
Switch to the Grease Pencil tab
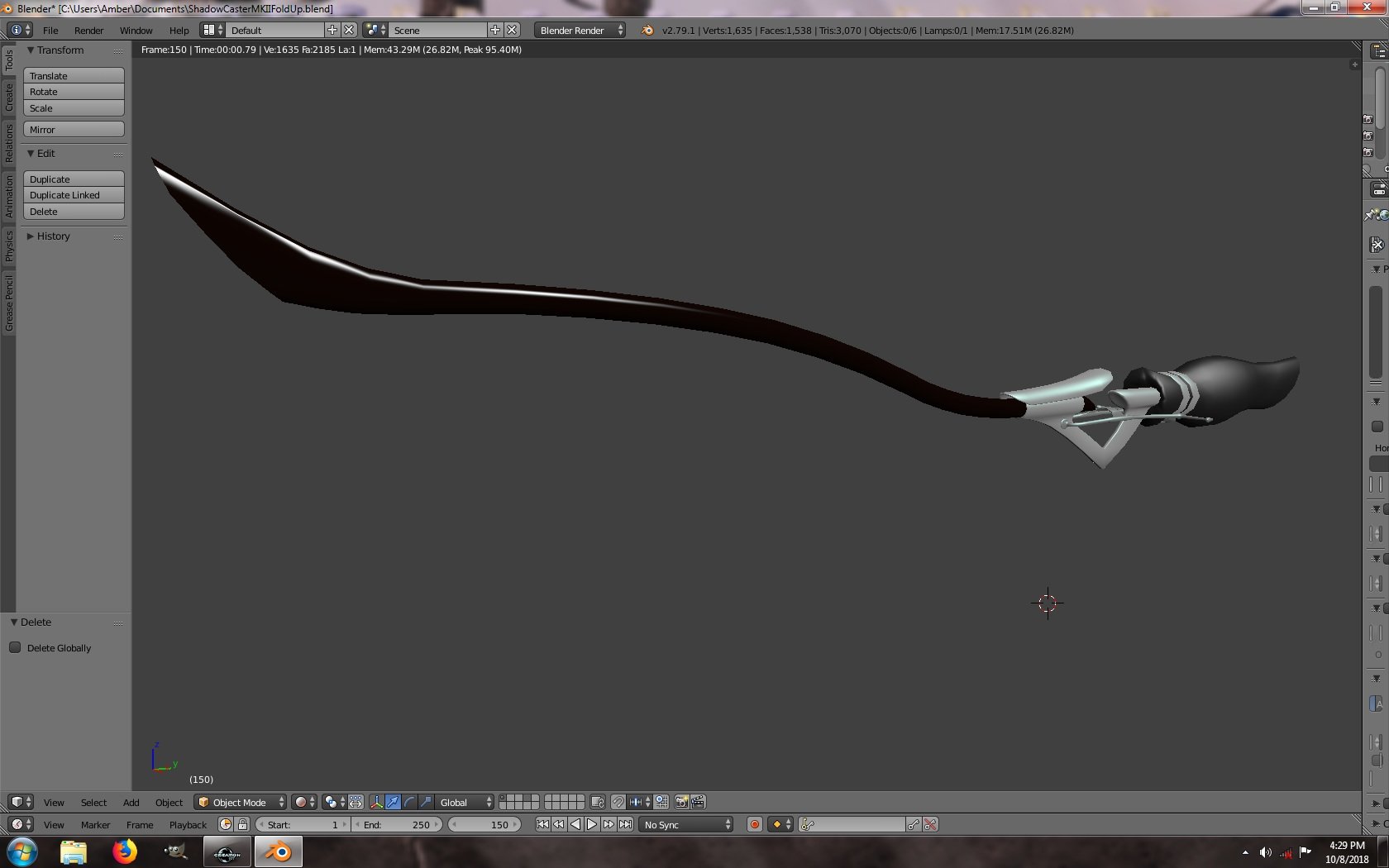tap(8, 303)
